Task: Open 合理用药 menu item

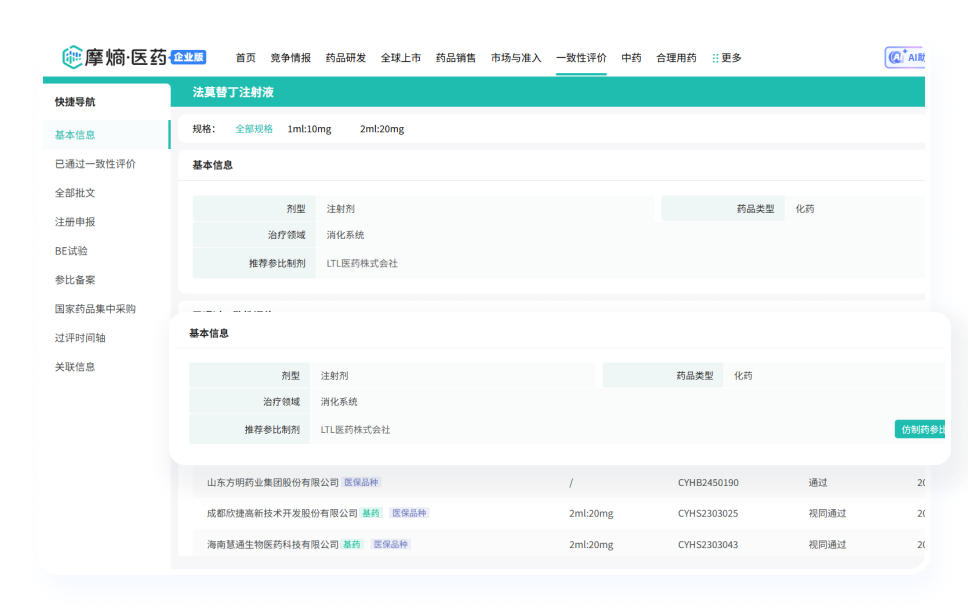Action: tap(676, 57)
